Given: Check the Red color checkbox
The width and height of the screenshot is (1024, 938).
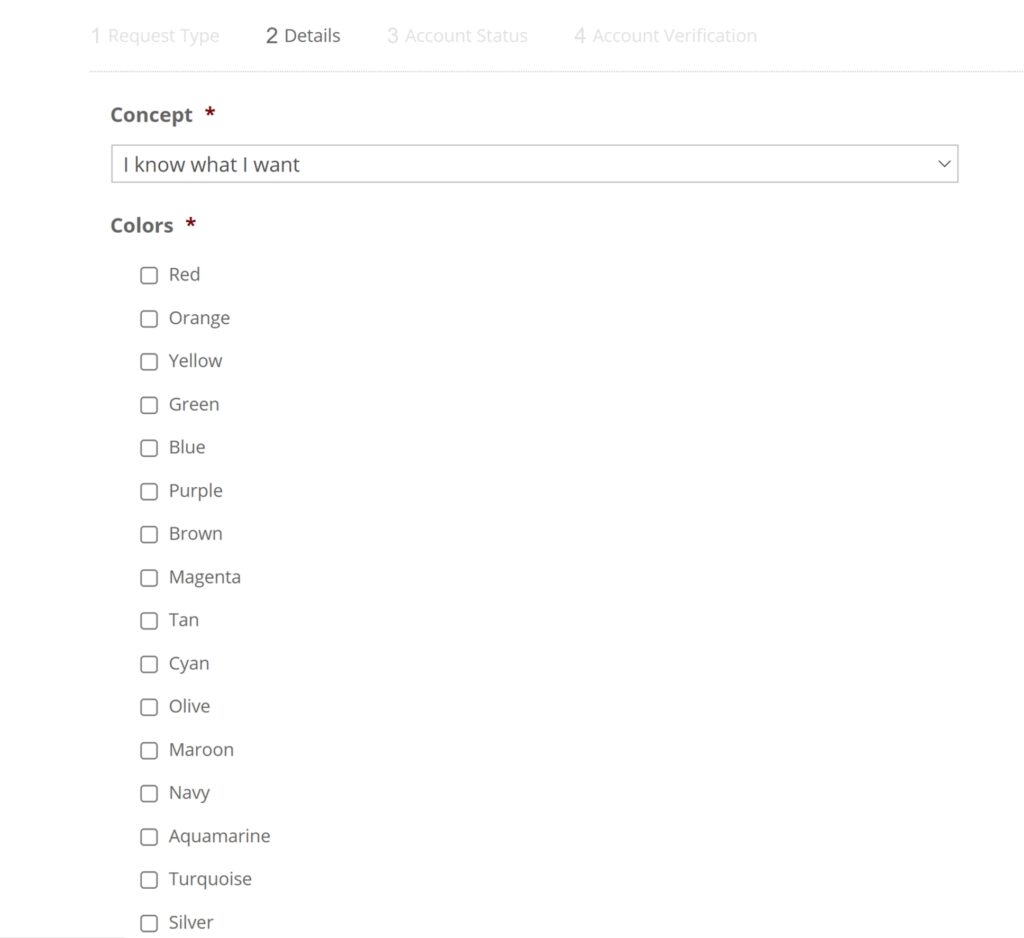Looking at the screenshot, I should coord(149,275).
